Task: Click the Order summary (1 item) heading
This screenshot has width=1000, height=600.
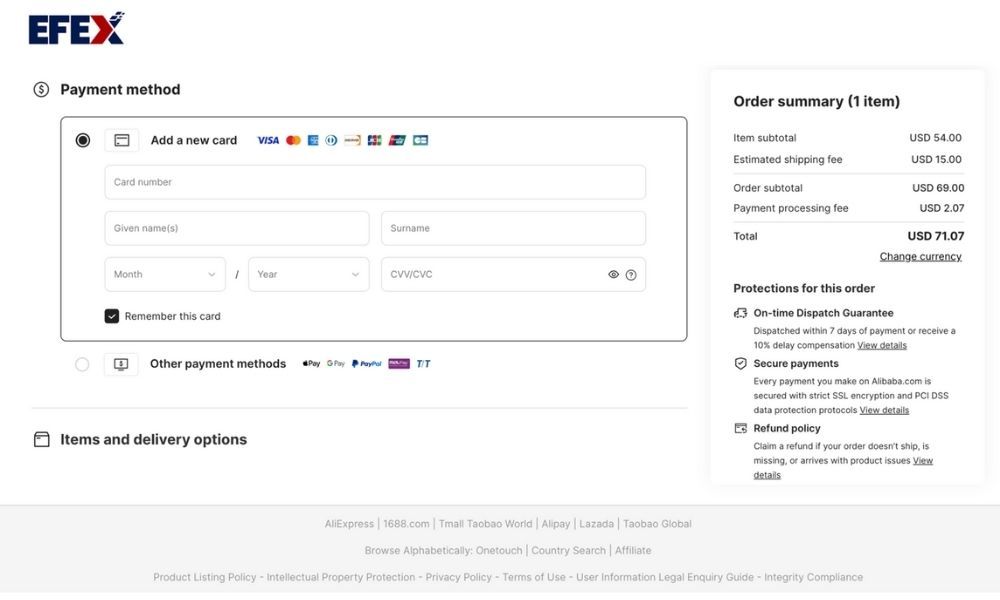Action: [816, 101]
